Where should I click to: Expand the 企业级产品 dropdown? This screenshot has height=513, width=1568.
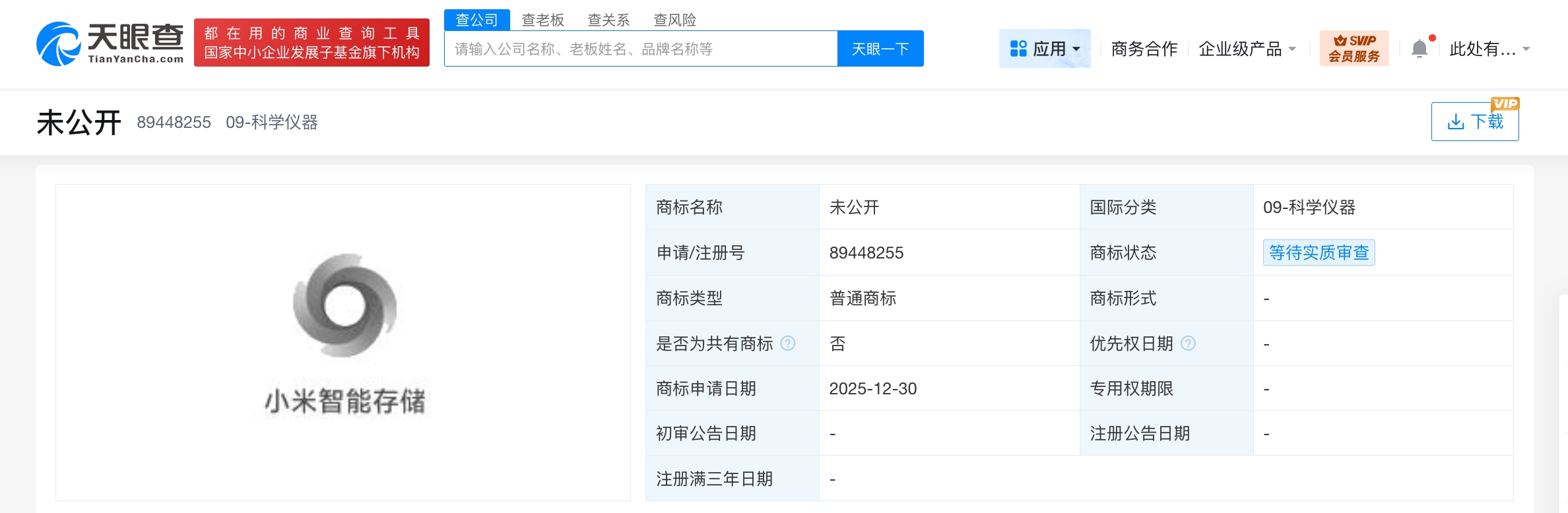click(x=1247, y=49)
